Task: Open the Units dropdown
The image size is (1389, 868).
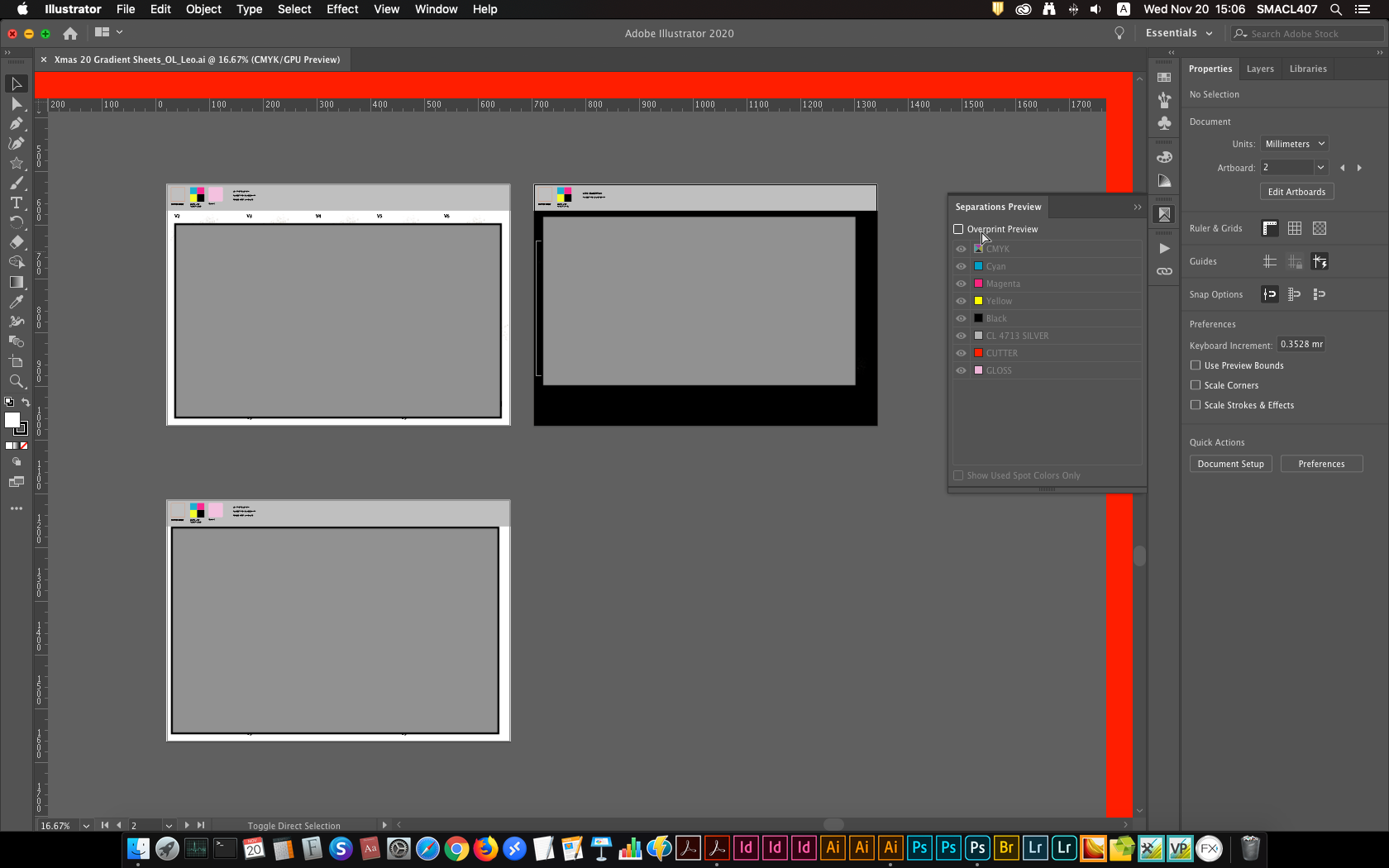Action: pyautogui.click(x=1293, y=143)
